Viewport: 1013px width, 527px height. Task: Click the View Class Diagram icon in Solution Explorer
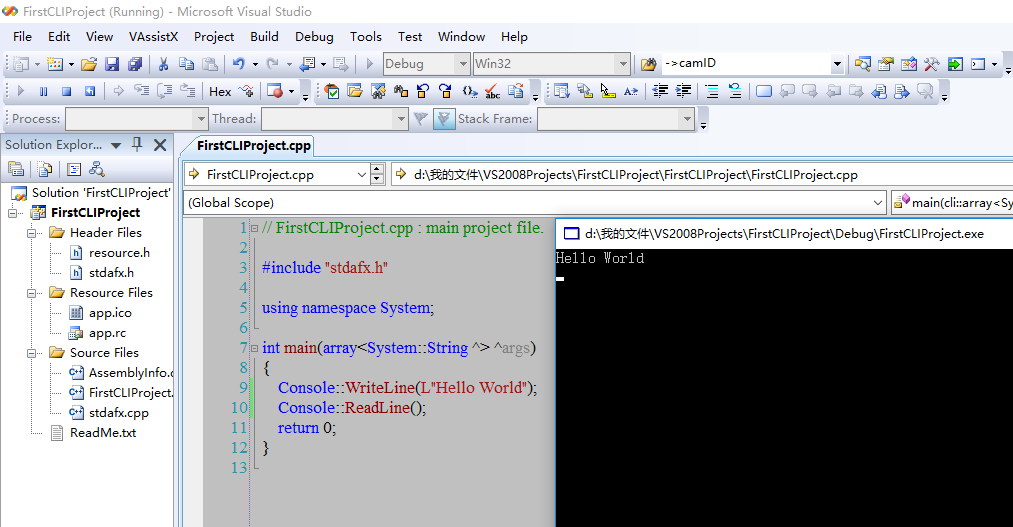pos(97,169)
